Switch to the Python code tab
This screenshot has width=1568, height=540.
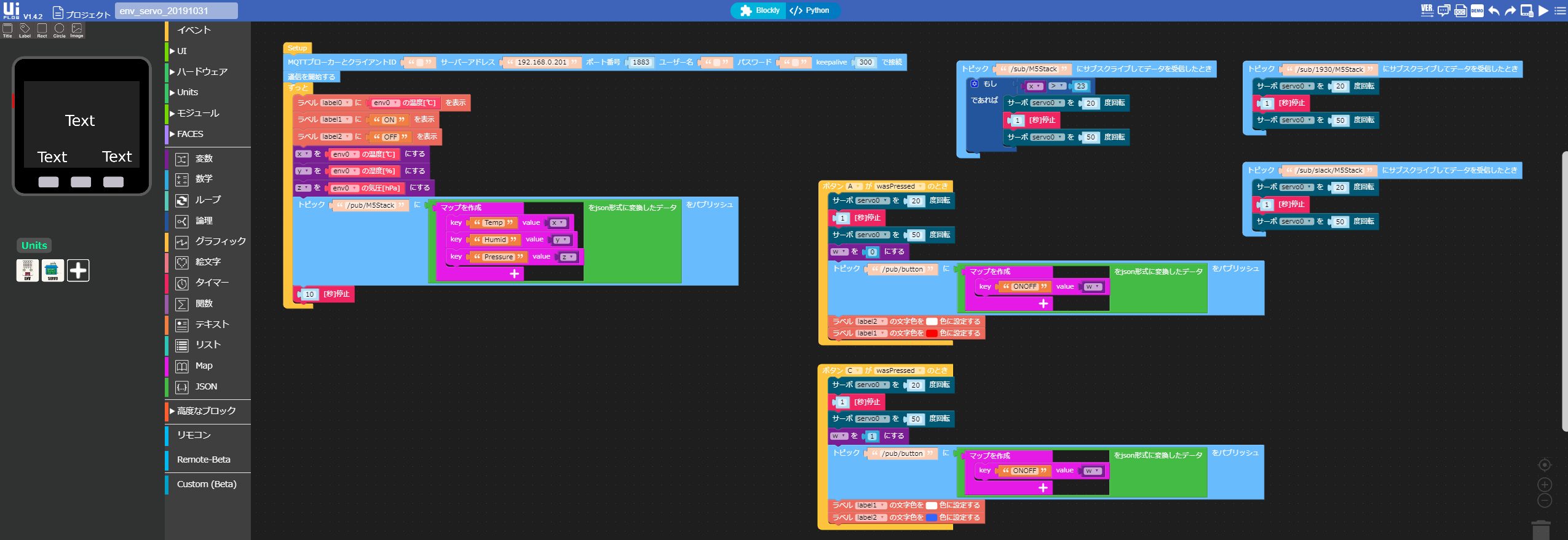pos(810,10)
